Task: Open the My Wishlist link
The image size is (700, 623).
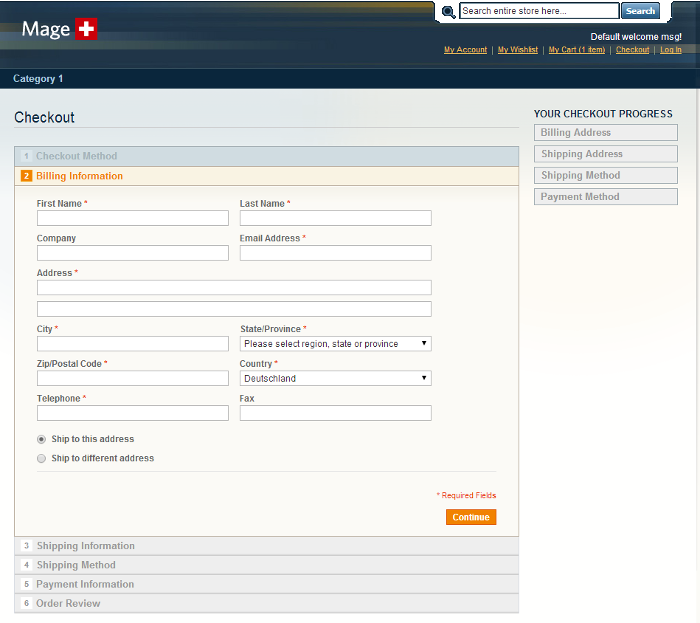Action: coord(518,50)
